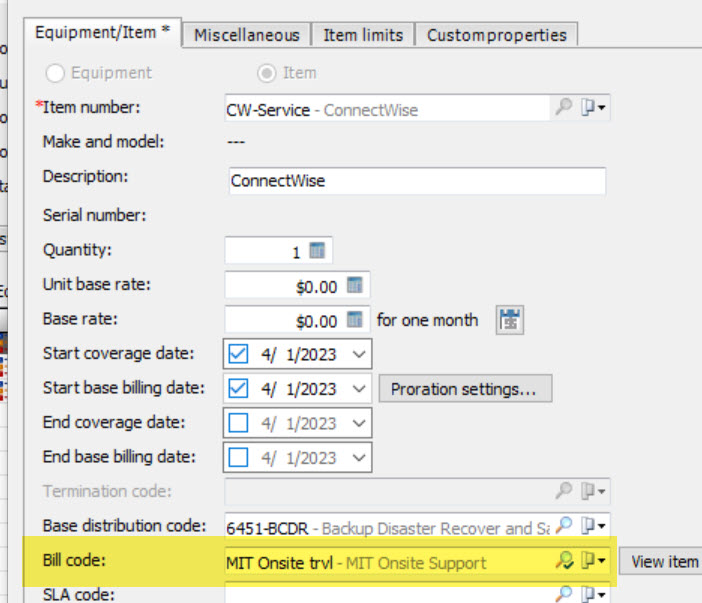Open Unit base rate calculator icon
The width and height of the screenshot is (702, 603).
(355, 285)
